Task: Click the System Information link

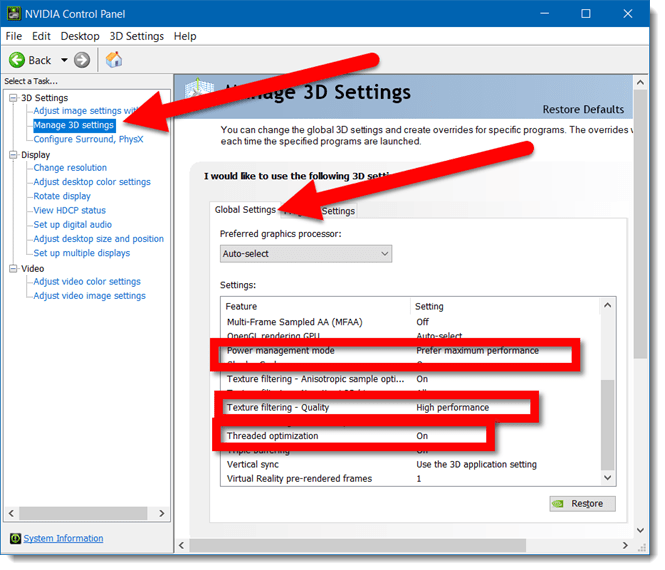Action: [x=63, y=539]
